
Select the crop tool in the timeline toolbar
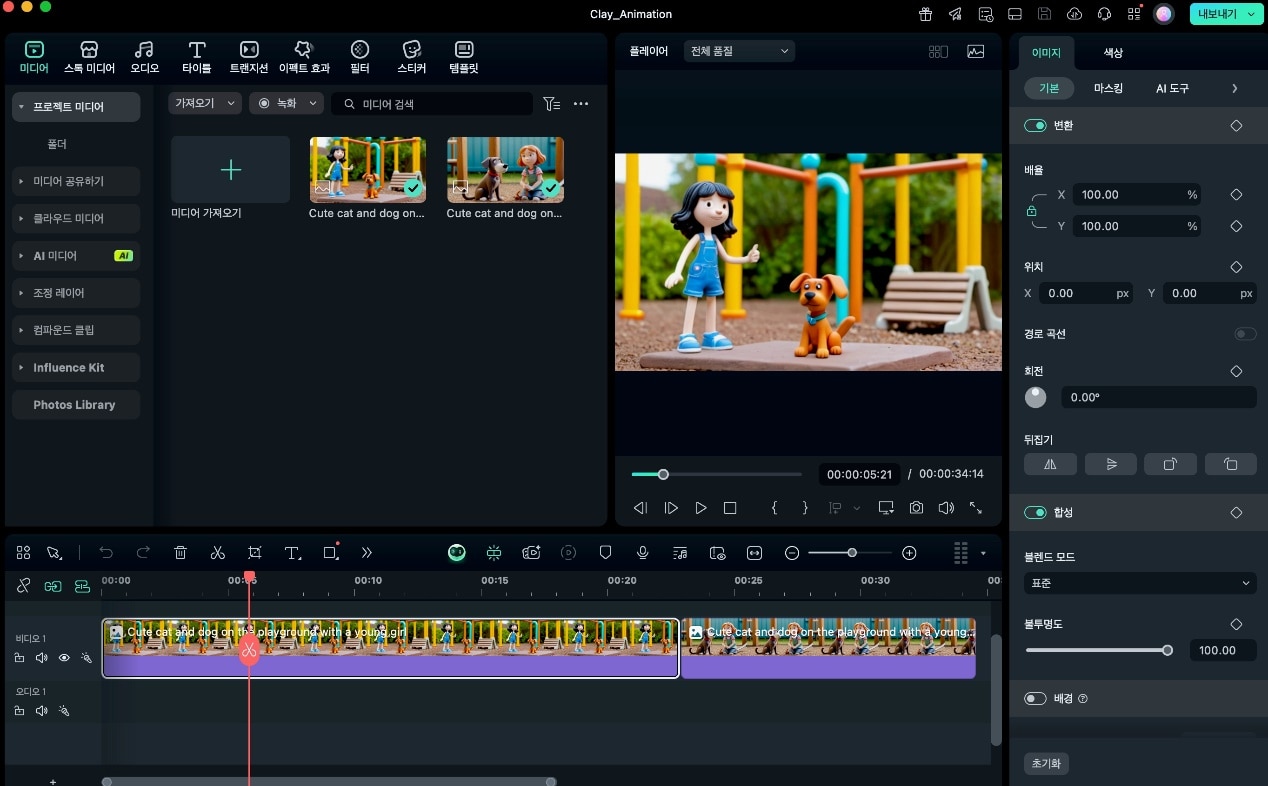[x=255, y=552]
